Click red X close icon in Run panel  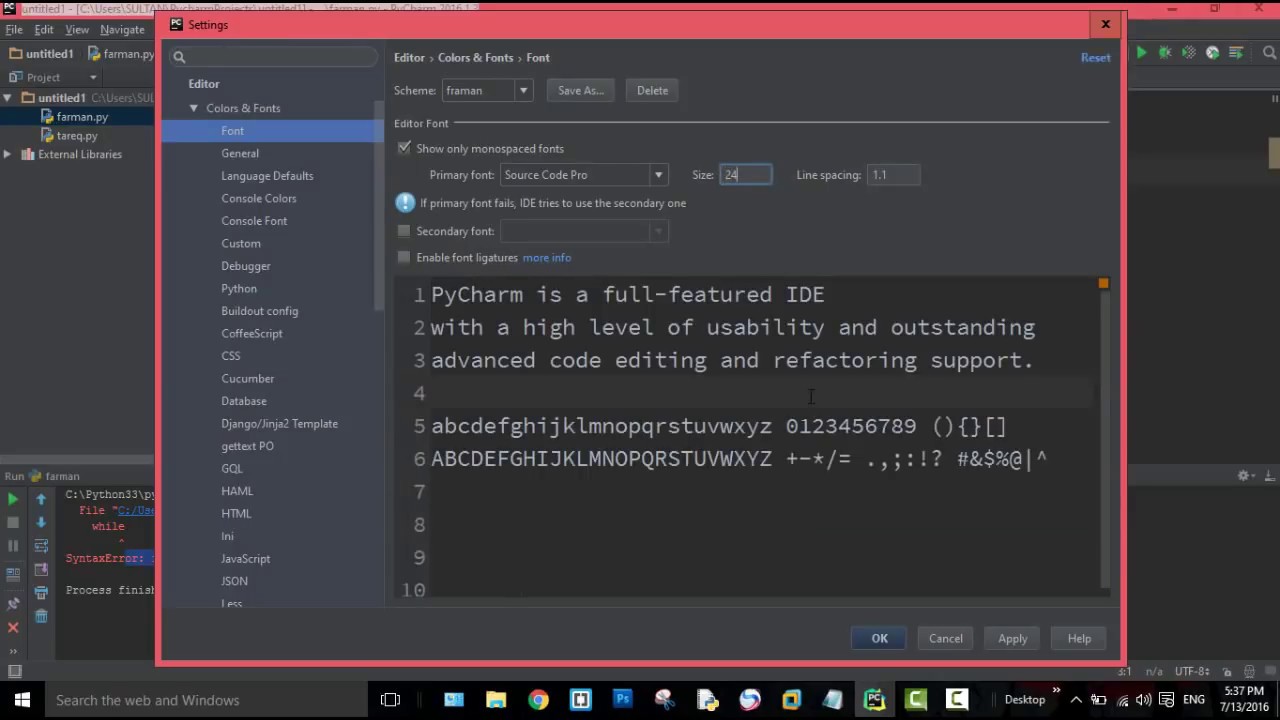click(13, 627)
